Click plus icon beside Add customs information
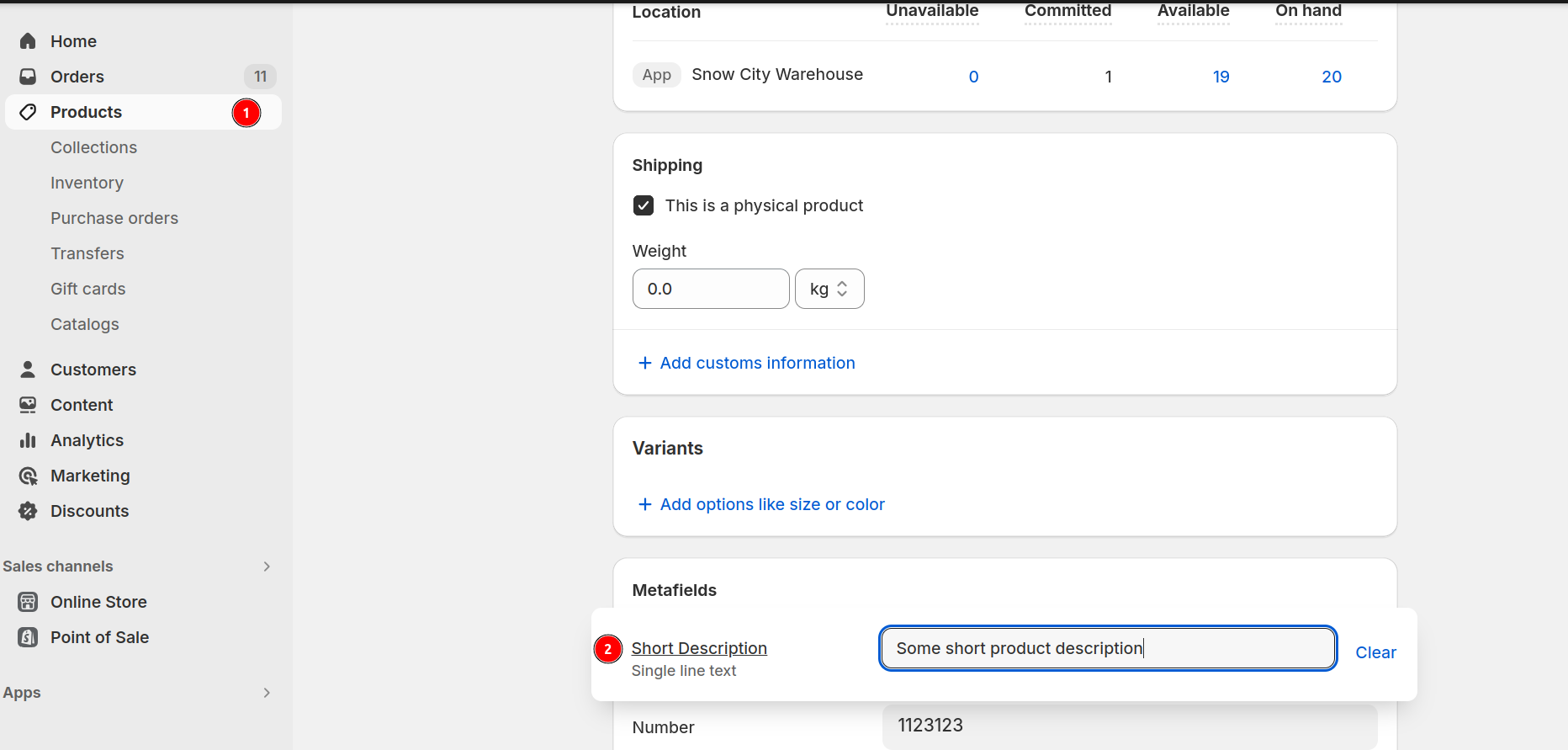Image resolution: width=1568 pixels, height=750 pixels. tap(645, 363)
